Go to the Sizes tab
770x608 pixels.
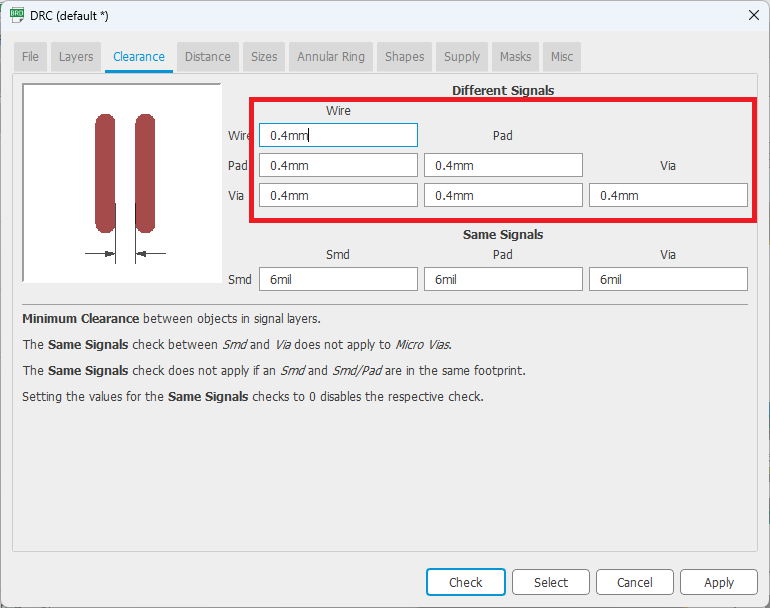264,57
